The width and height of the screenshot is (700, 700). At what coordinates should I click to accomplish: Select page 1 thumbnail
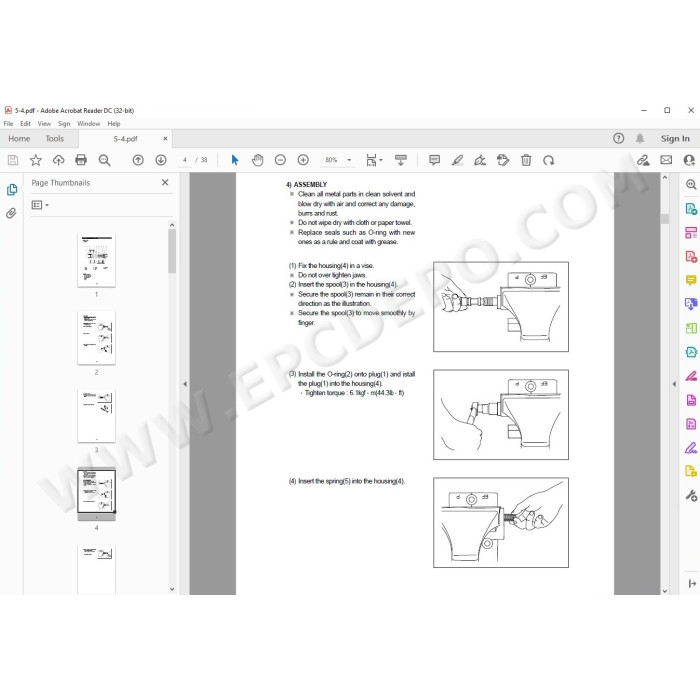coord(96,260)
